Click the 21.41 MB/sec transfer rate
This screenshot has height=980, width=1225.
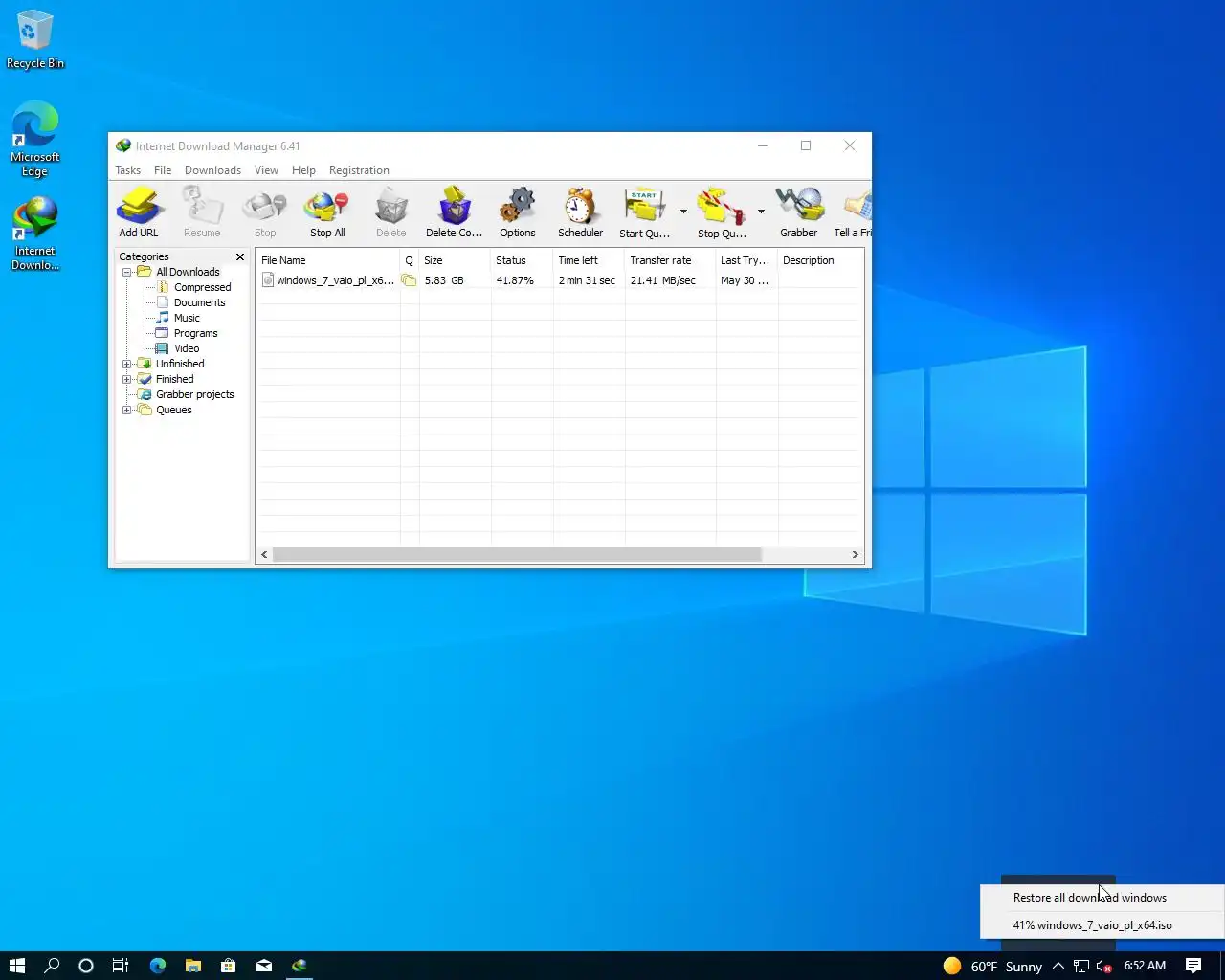pyautogui.click(x=662, y=280)
